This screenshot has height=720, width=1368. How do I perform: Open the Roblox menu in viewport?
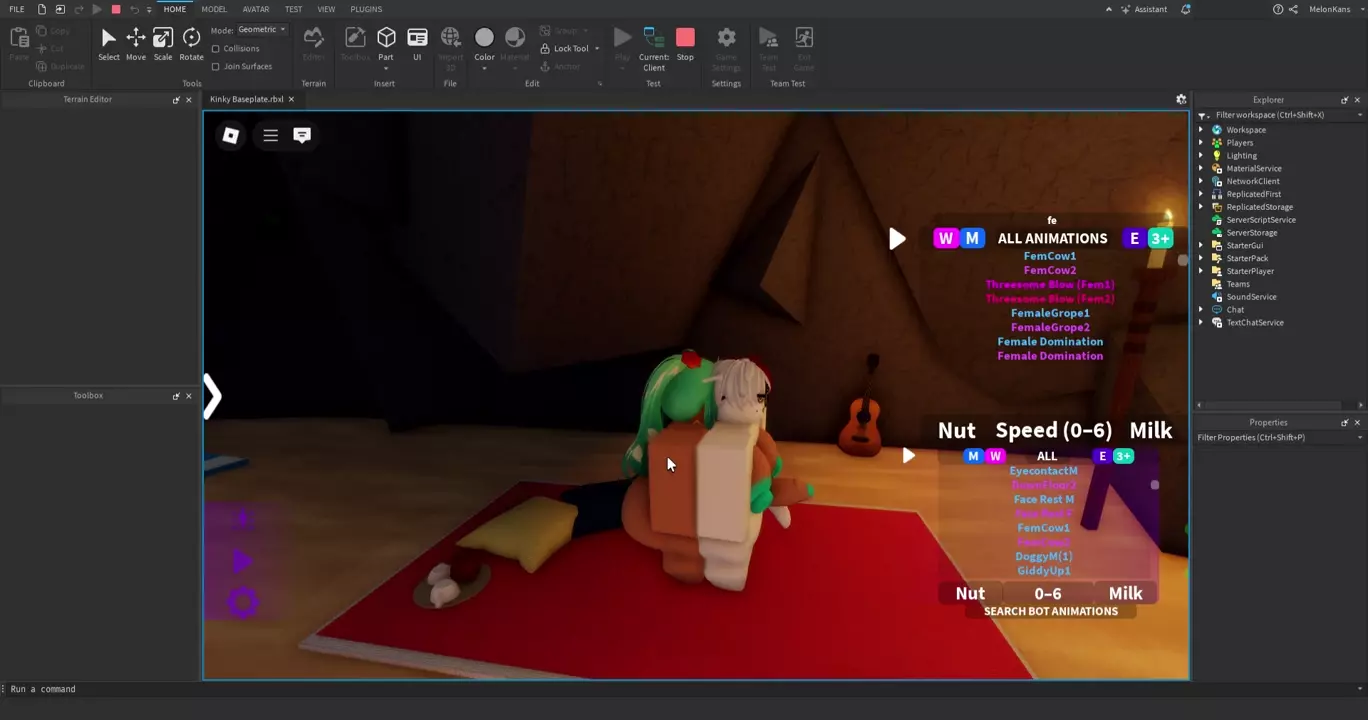coord(231,135)
